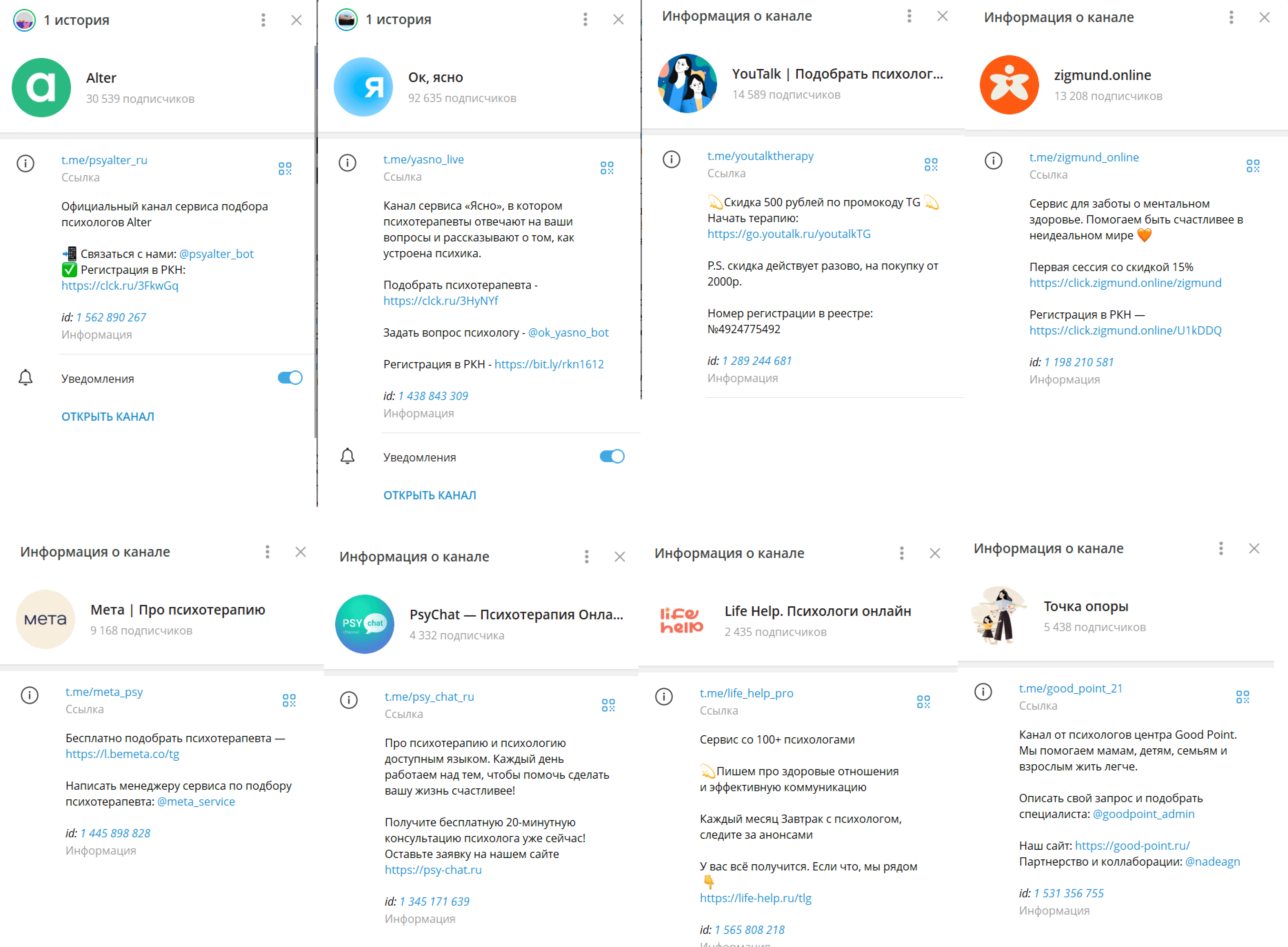The height and width of the screenshot is (947, 1288).
Task: Open three-dot menu in YouTalk panel
Action: point(909,16)
